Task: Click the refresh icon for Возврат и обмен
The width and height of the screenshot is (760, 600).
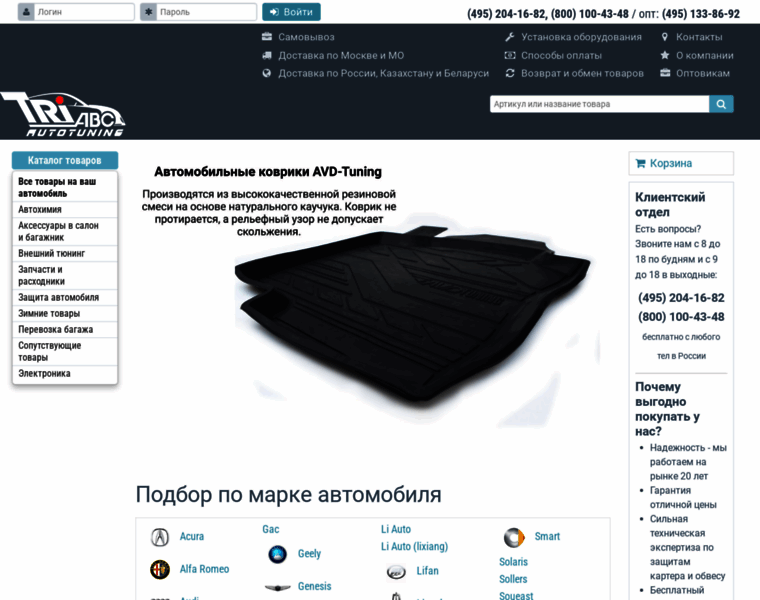Action: point(509,73)
